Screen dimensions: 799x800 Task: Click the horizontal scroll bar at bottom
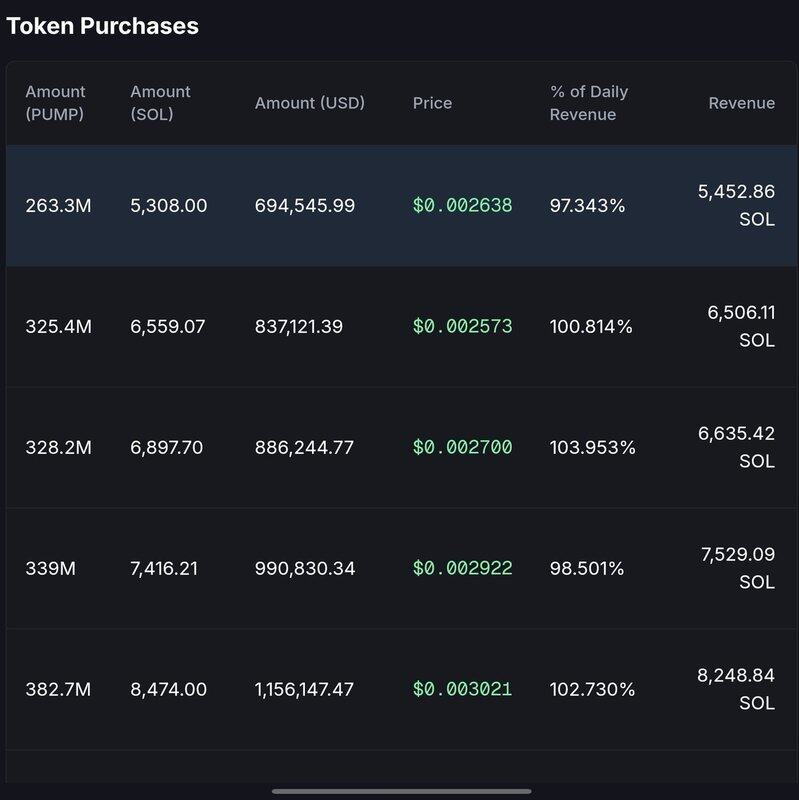click(x=400, y=791)
